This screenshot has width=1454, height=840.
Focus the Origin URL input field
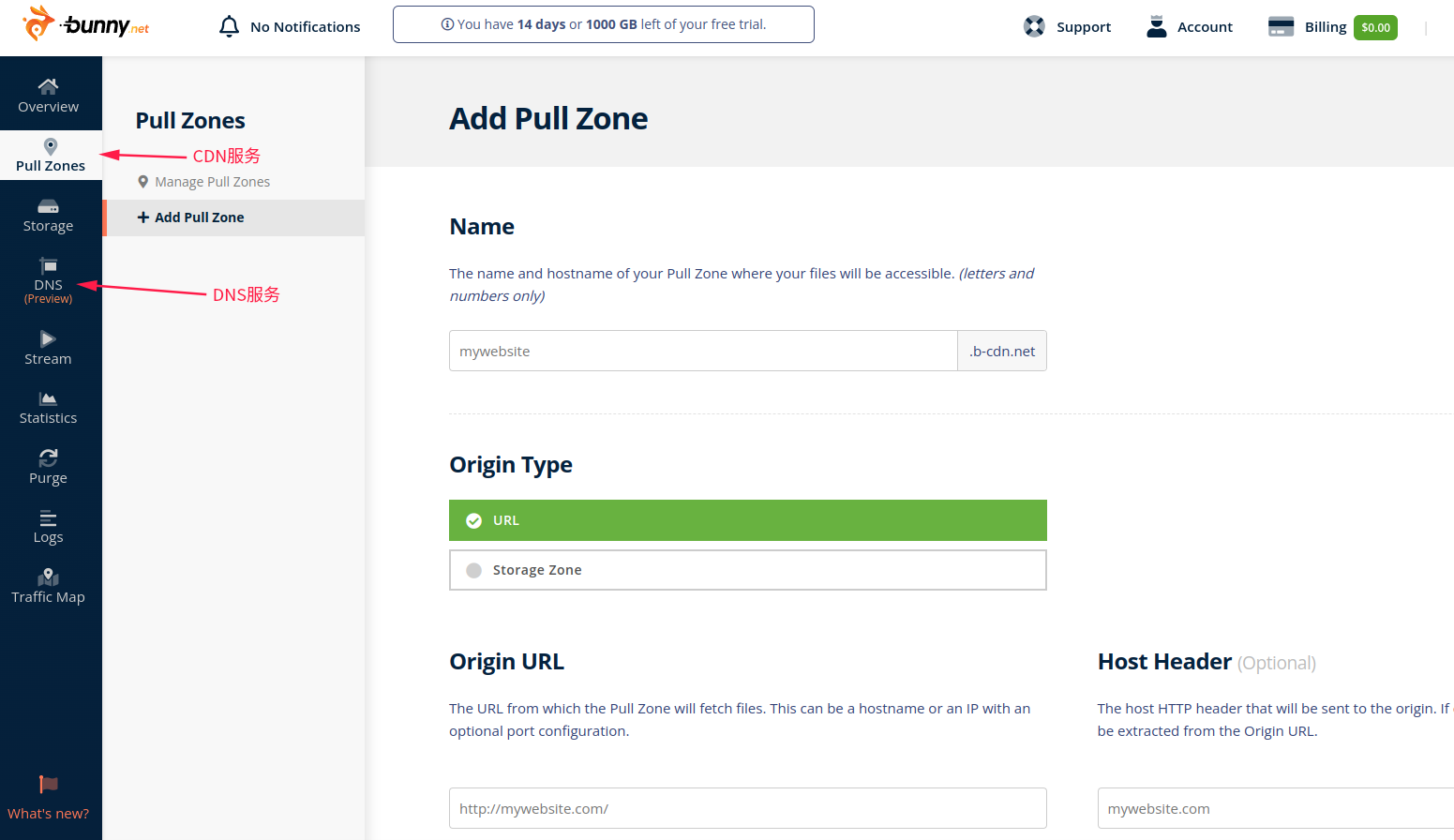747,808
